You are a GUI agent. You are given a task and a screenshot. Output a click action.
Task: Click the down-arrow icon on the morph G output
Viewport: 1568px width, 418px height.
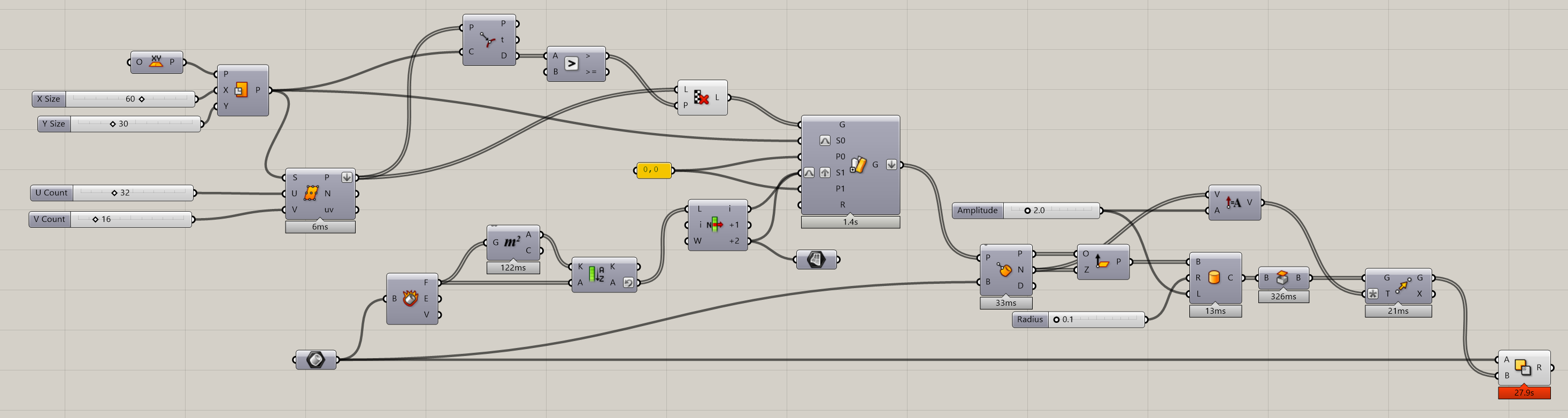pyautogui.click(x=891, y=164)
